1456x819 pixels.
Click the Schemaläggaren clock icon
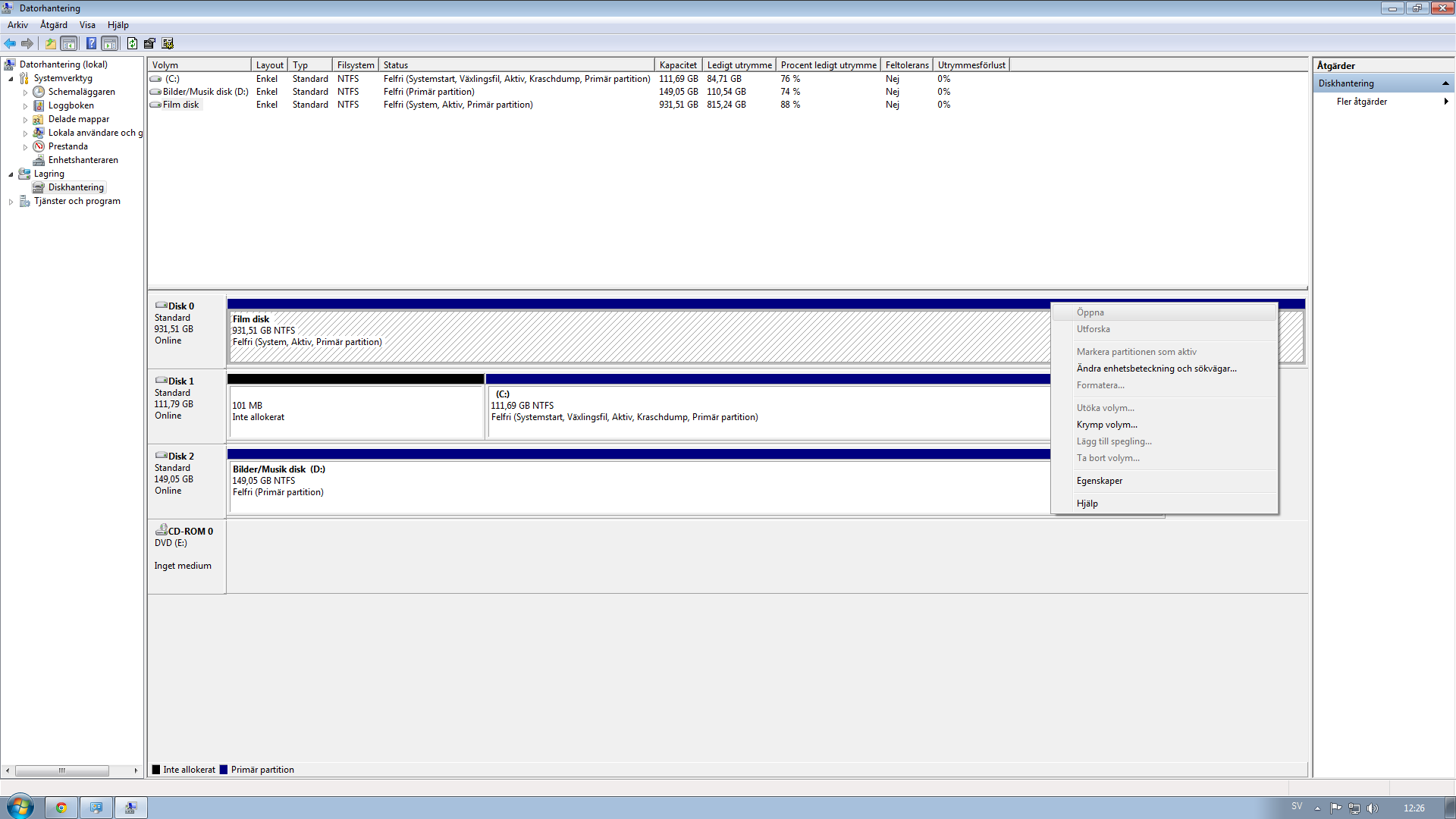[x=39, y=92]
